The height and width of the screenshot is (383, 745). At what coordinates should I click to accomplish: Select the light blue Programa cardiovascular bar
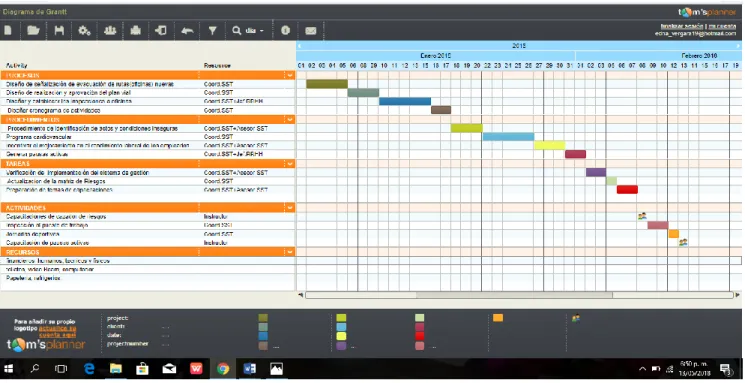click(x=508, y=137)
